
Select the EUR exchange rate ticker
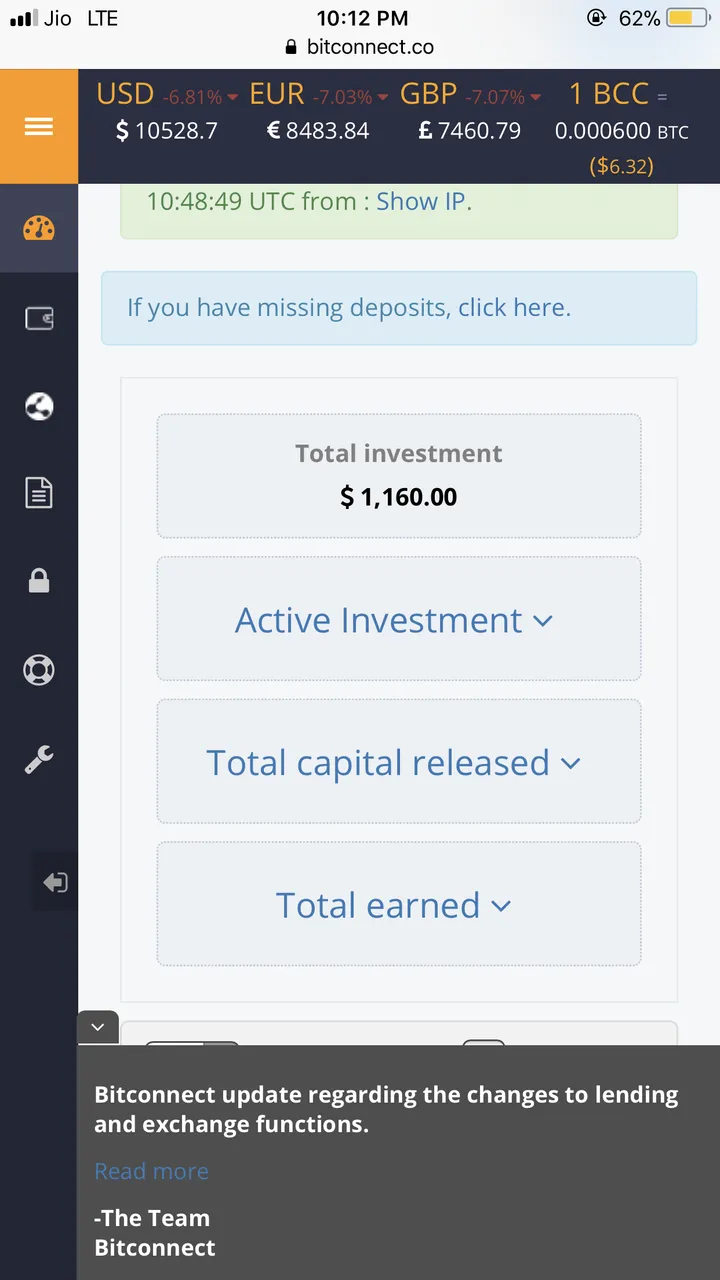click(318, 112)
